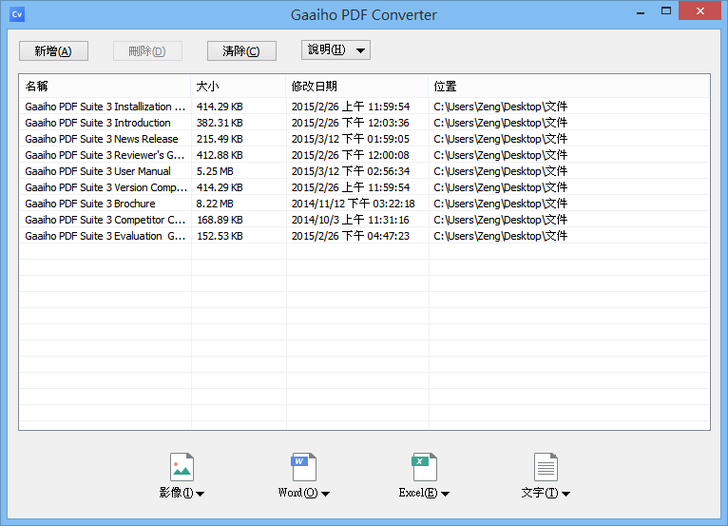The image size is (728, 526).
Task: Select Gaaiho PDF Suite 3 Evaluation G... file
Action: pyautogui.click(x=105, y=236)
